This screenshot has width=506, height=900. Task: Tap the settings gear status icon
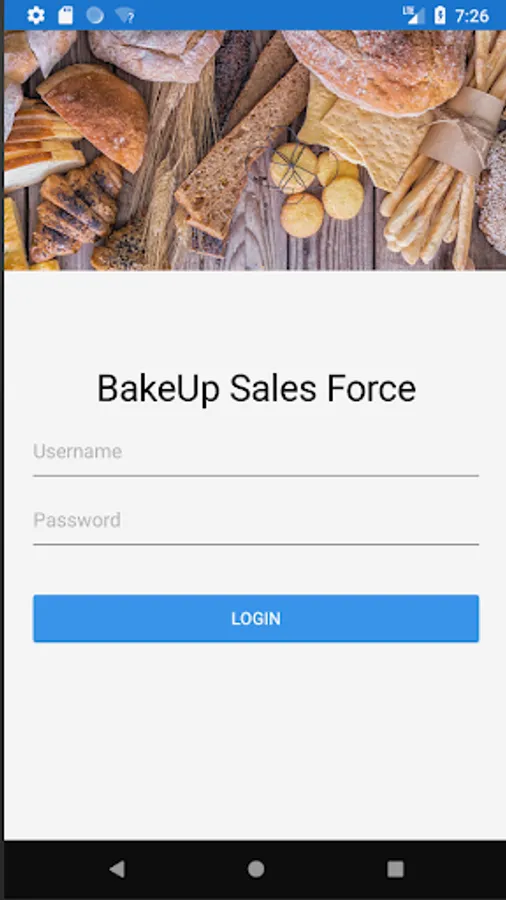coord(36,15)
